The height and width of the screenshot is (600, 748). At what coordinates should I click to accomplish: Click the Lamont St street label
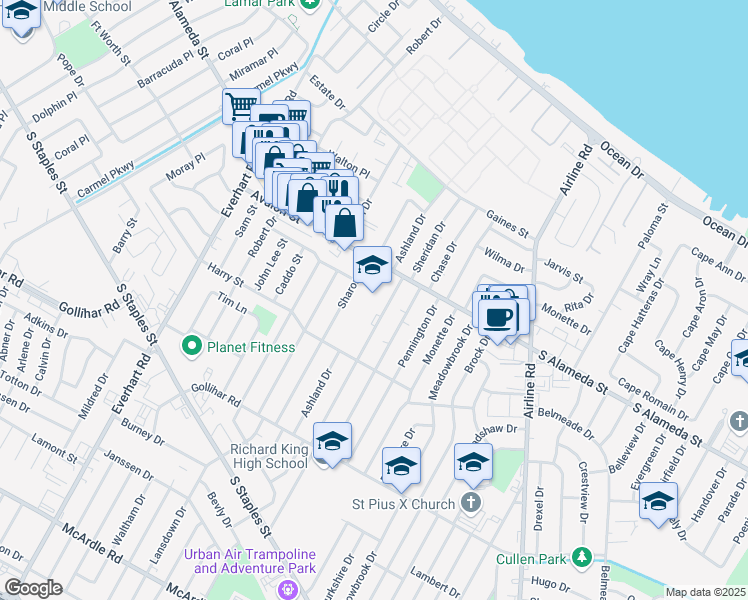[54, 448]
